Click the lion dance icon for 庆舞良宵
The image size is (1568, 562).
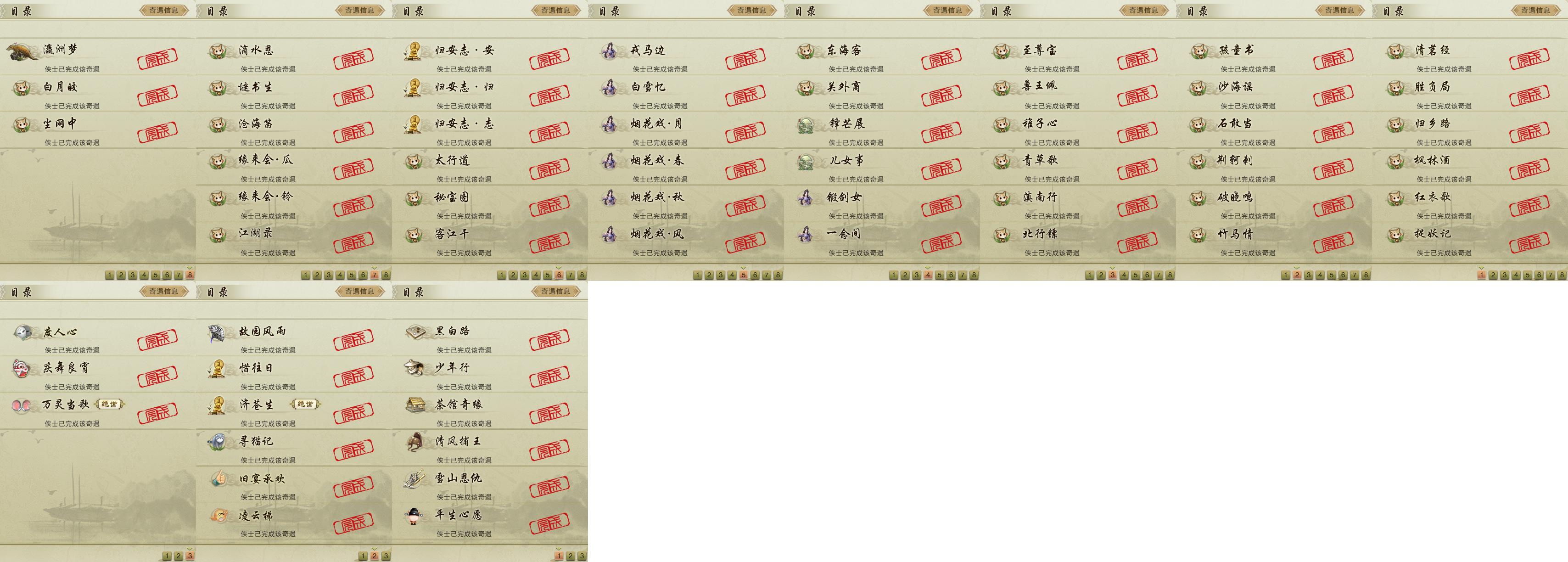point(21,368)
